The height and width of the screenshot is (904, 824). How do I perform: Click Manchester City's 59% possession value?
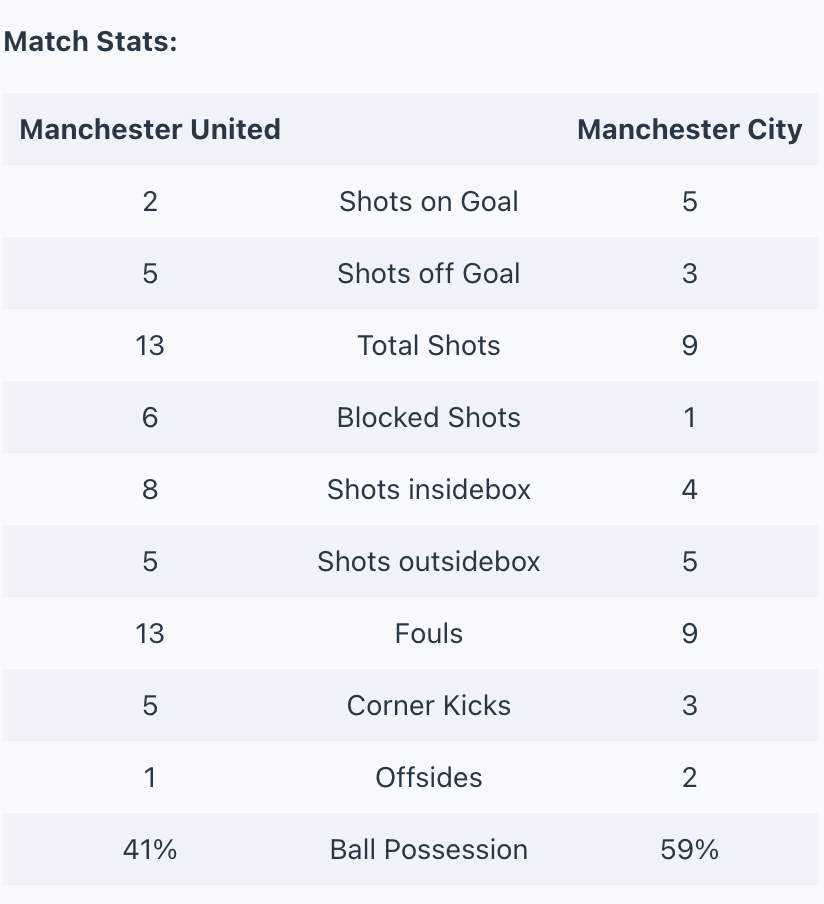tap(690, 850)
